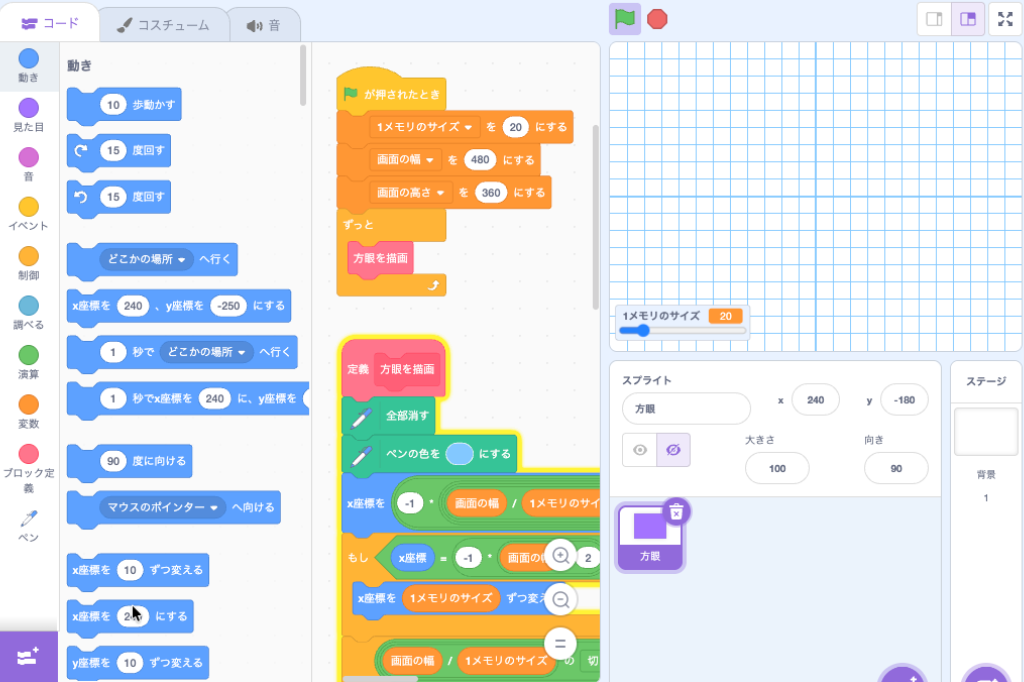Switch to the コスチューム tab
The height and width of the screenshot is (682, 1024).
[163, 24]
